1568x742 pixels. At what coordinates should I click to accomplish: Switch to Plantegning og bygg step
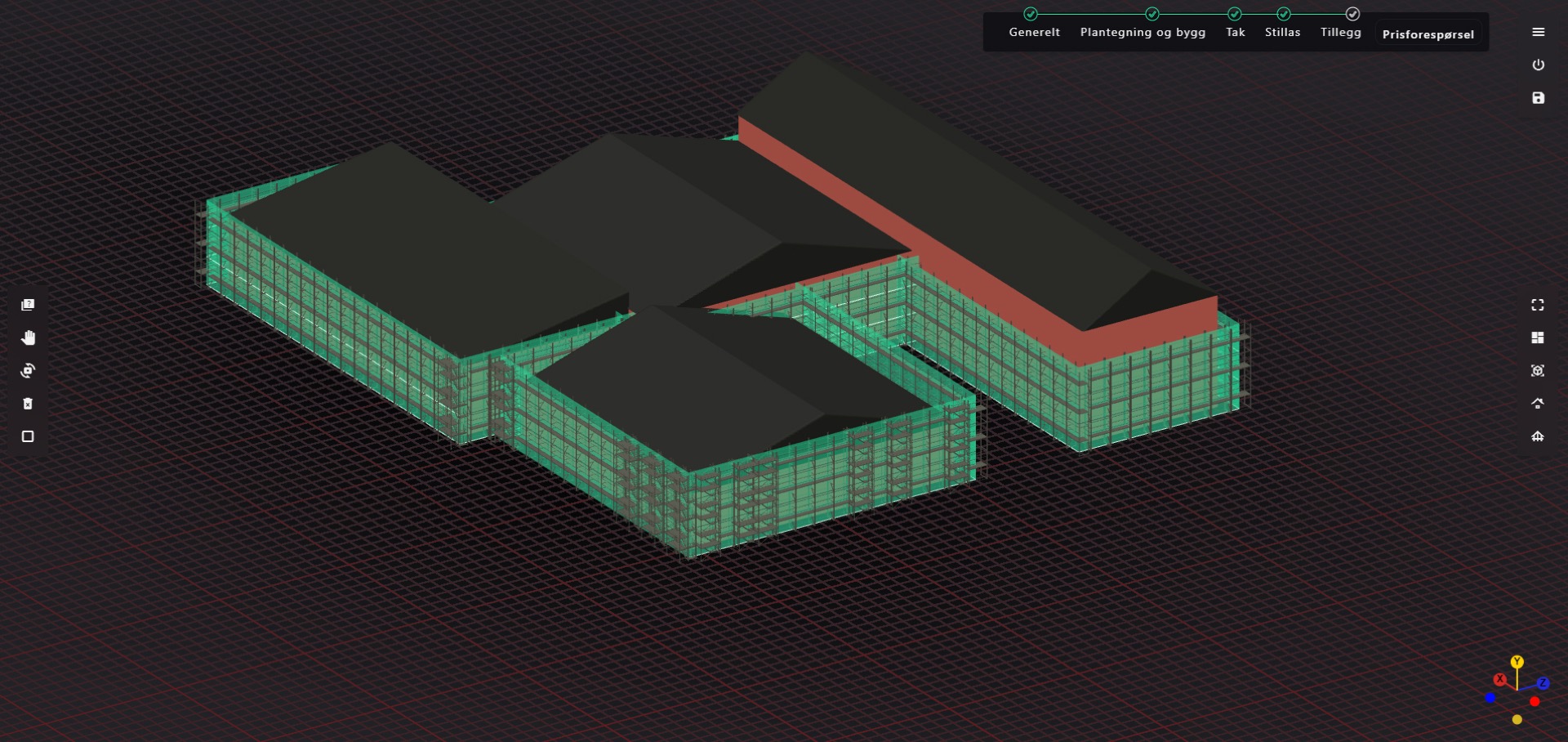coord(1142,32)
